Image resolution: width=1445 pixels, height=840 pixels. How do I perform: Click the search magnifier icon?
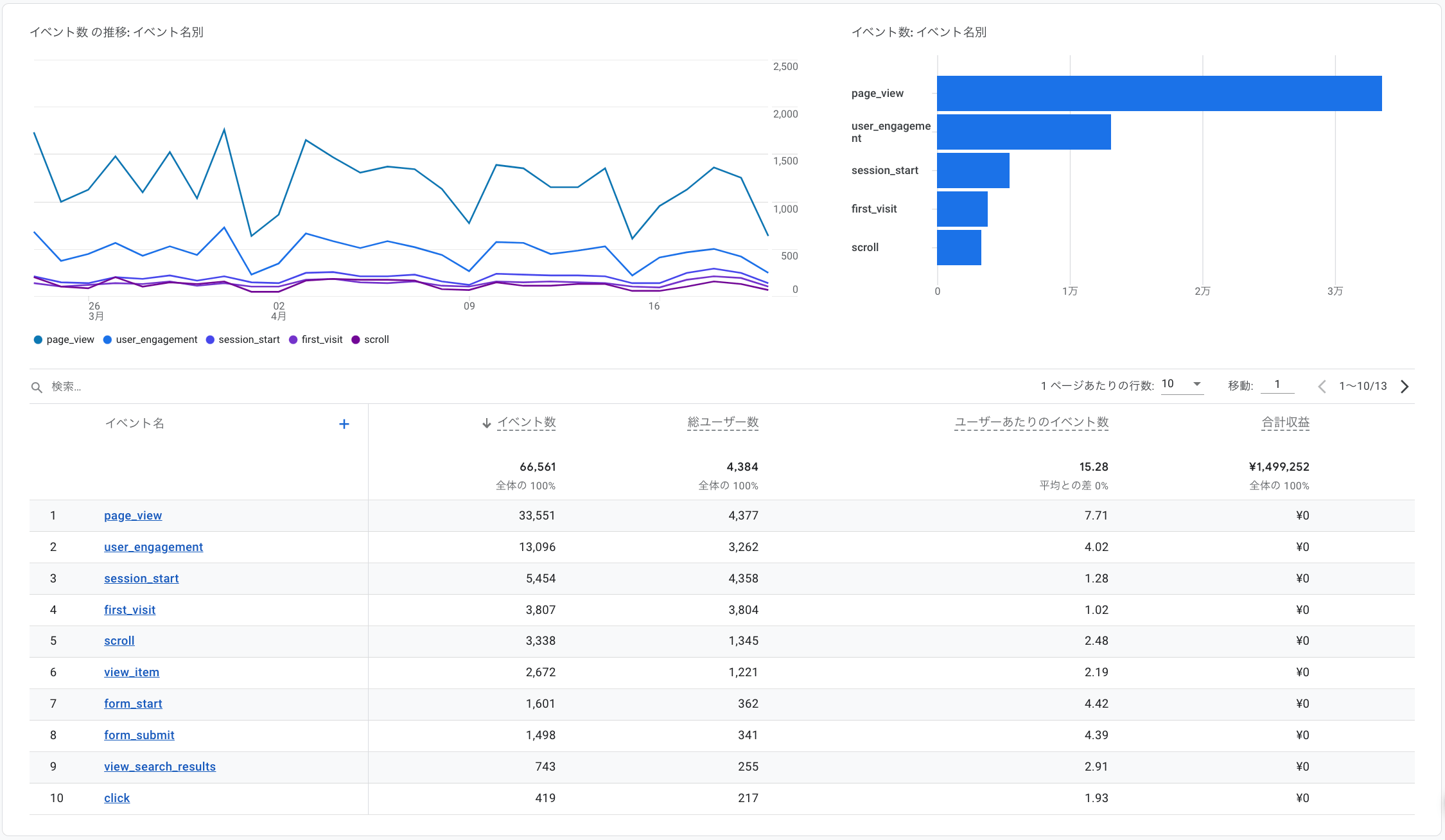click(37, 387)
